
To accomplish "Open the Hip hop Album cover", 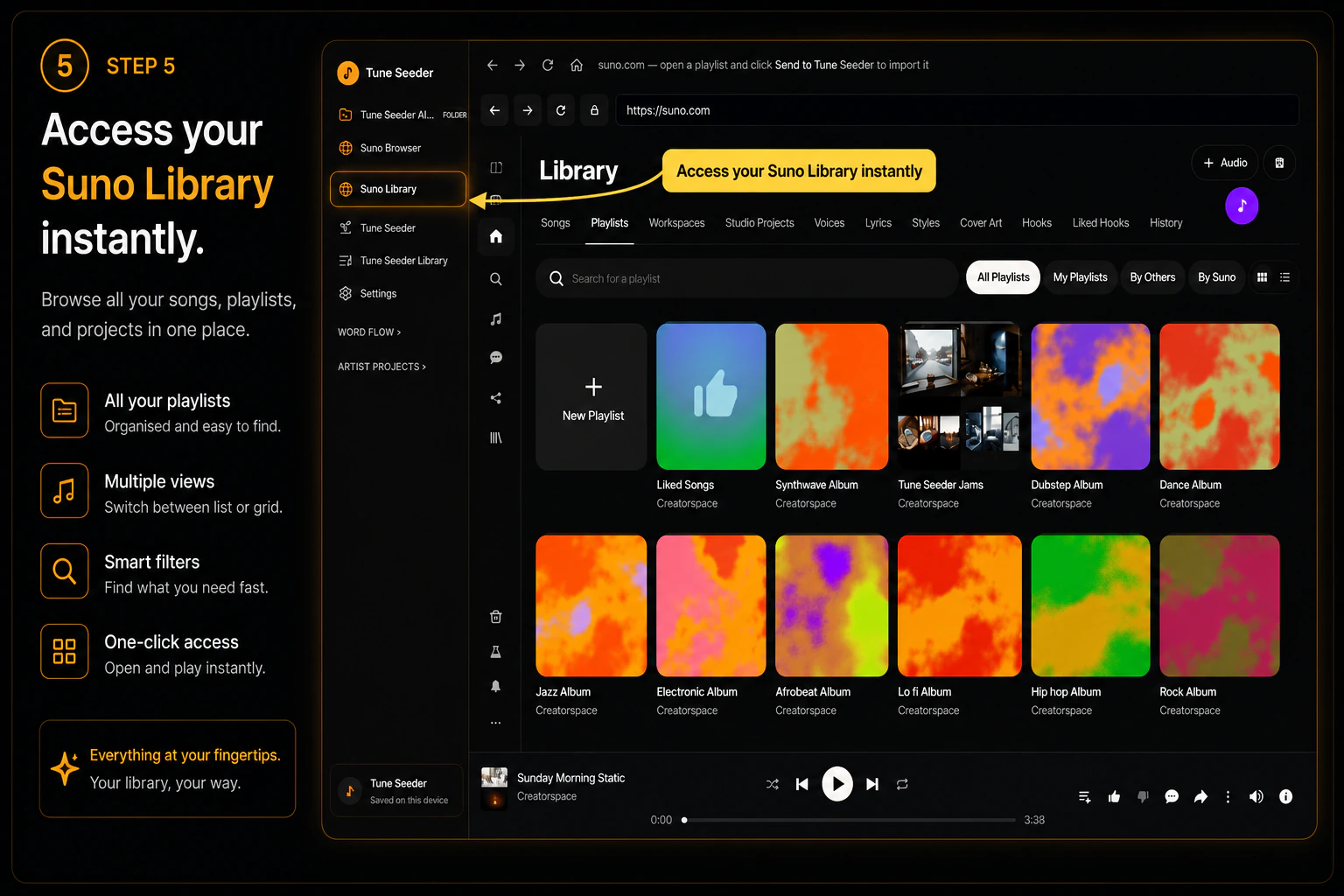I will point(1090,605).
